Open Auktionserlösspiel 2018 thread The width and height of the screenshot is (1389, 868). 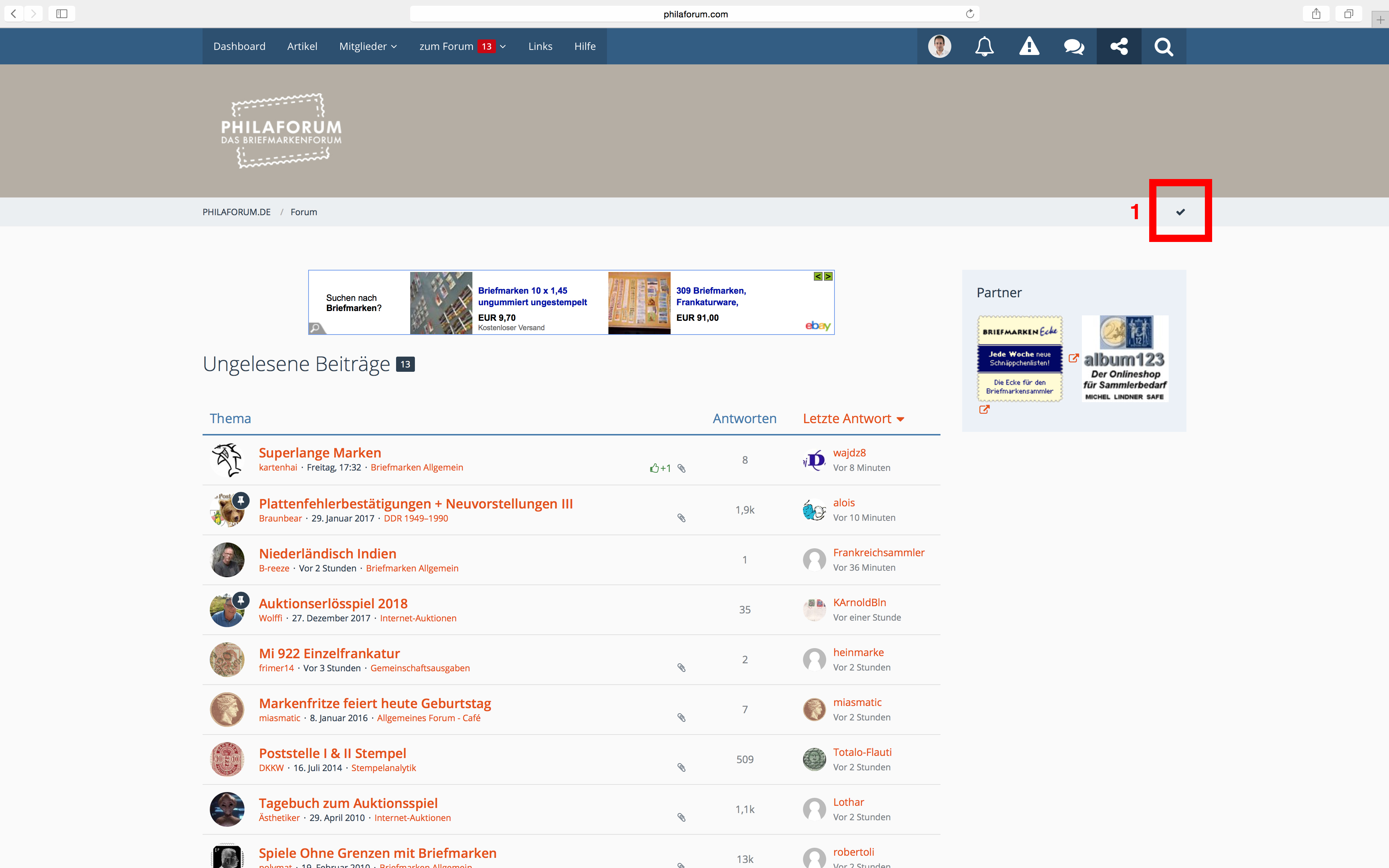[333, 603]
